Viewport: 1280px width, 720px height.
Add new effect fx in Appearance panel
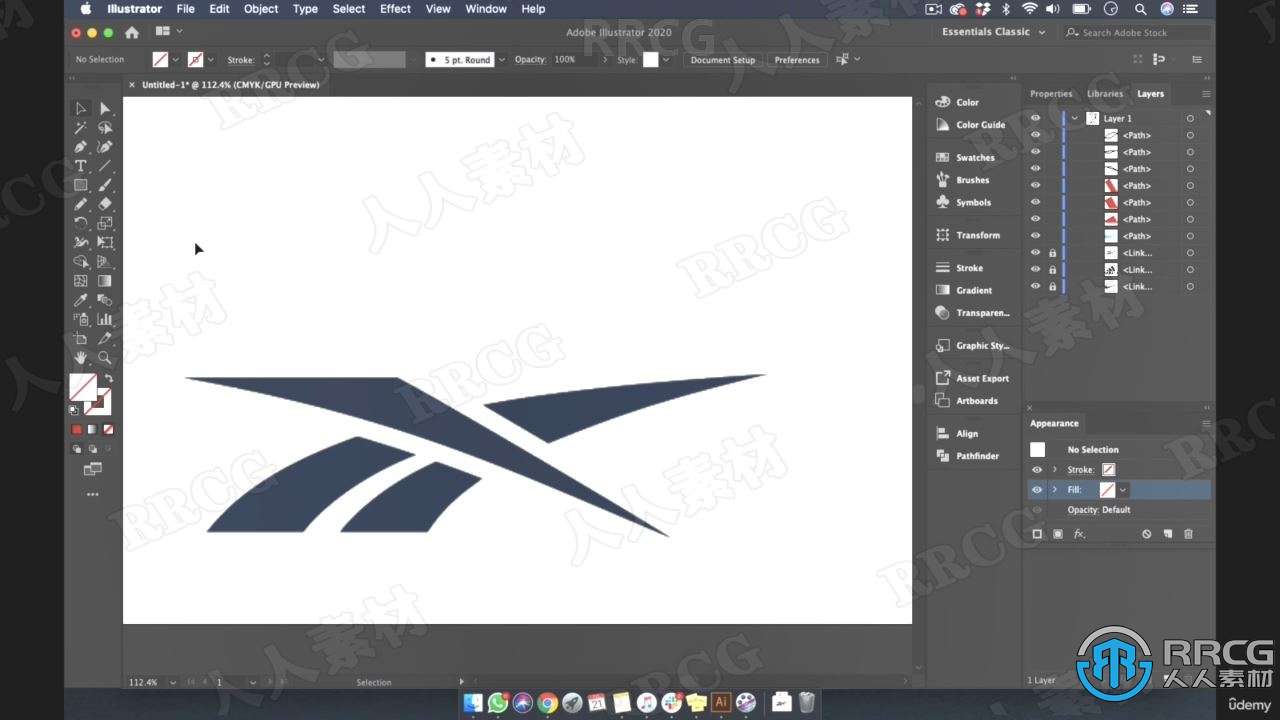(x=1079, y=534)
